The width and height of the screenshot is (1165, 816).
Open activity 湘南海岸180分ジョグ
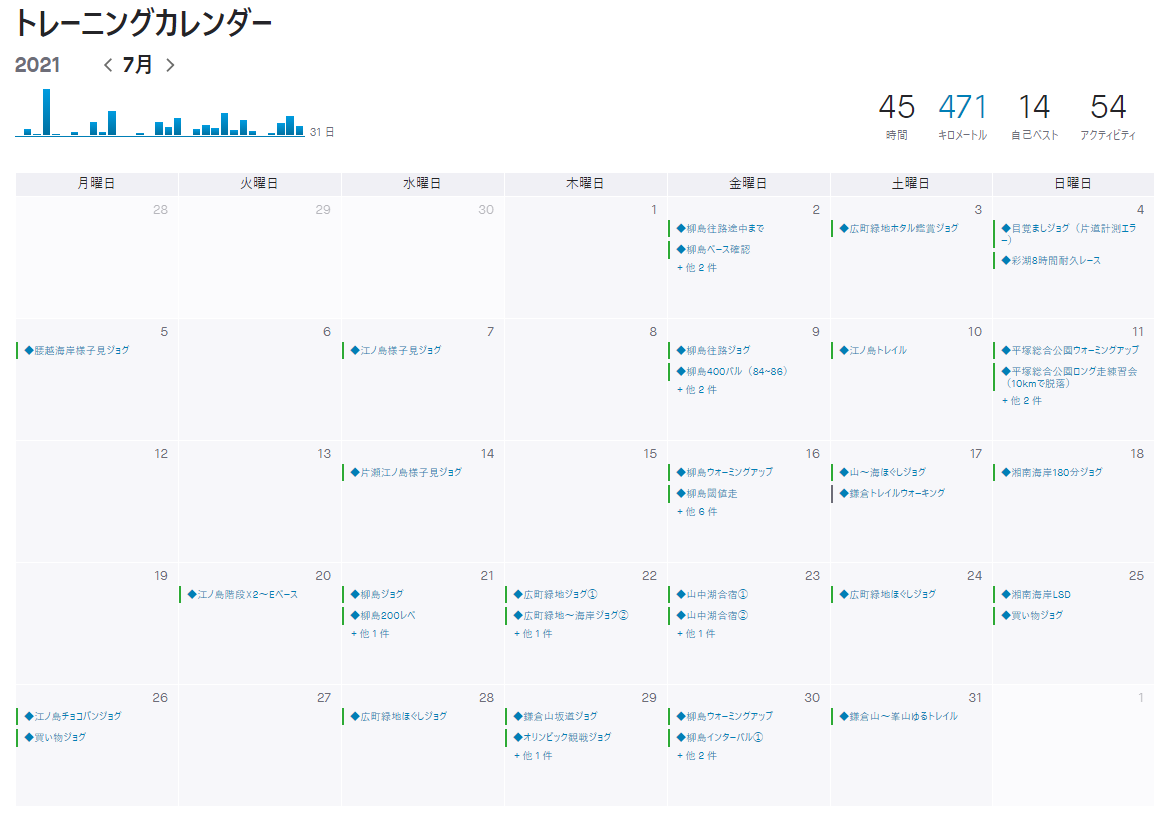[x=1052, y=472]
